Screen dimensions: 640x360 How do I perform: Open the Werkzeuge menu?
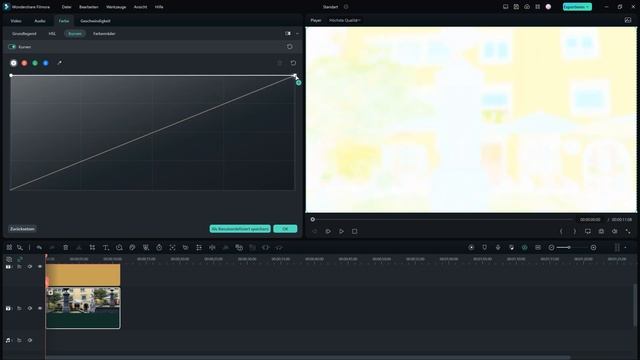[116, 7]
